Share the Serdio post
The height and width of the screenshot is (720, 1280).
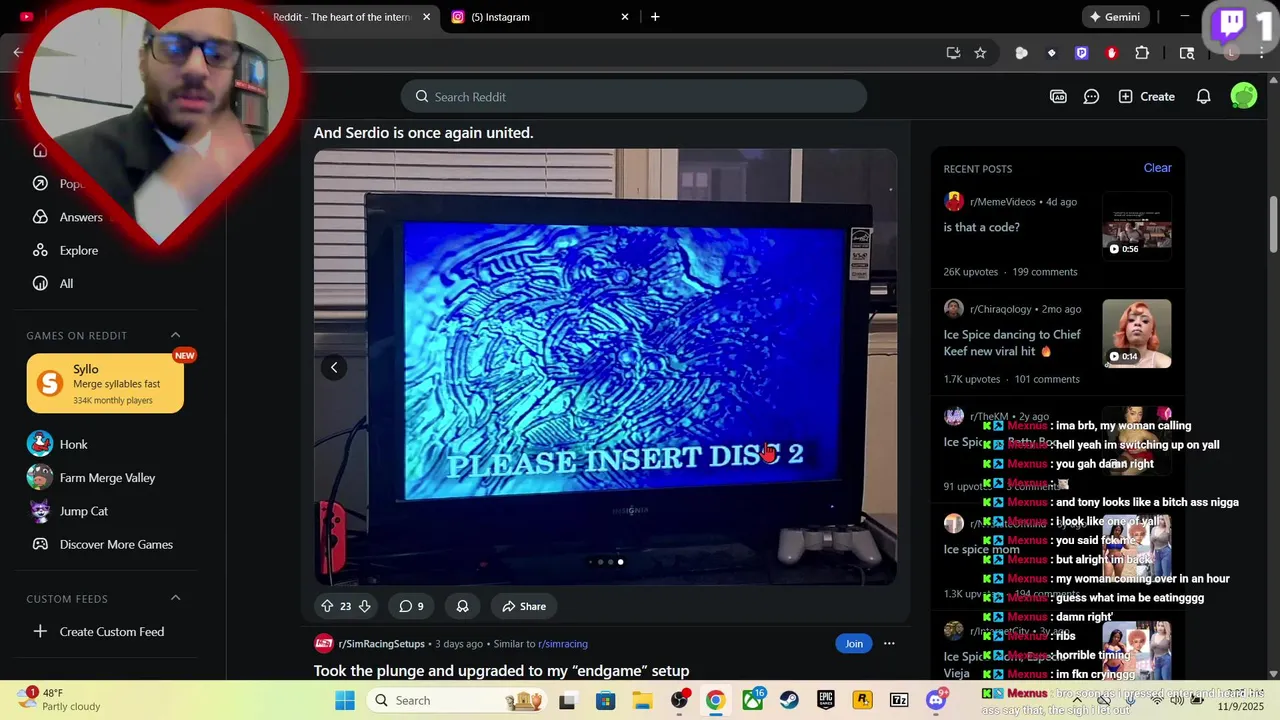click(524, 606)
